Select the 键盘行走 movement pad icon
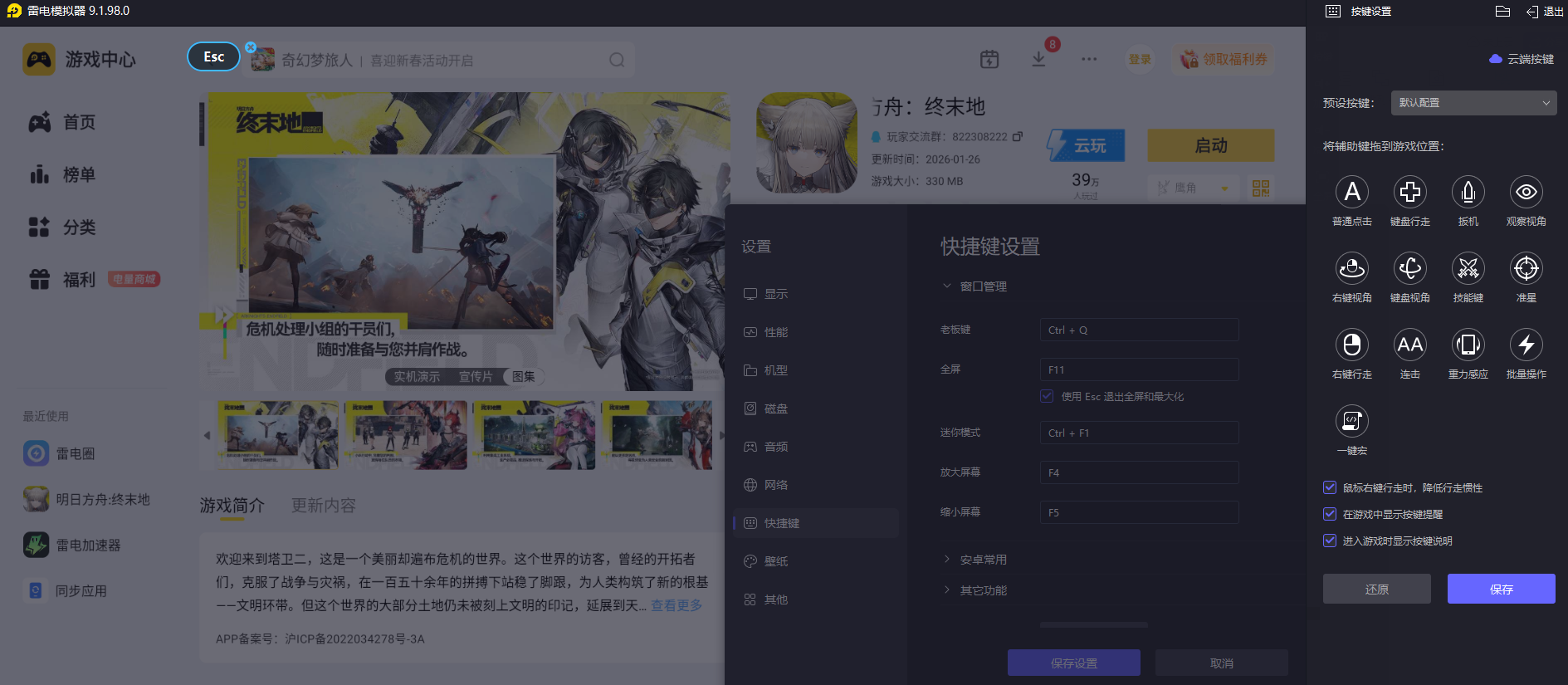Viewport: 1568px width, 685px height. [1410, 192]
